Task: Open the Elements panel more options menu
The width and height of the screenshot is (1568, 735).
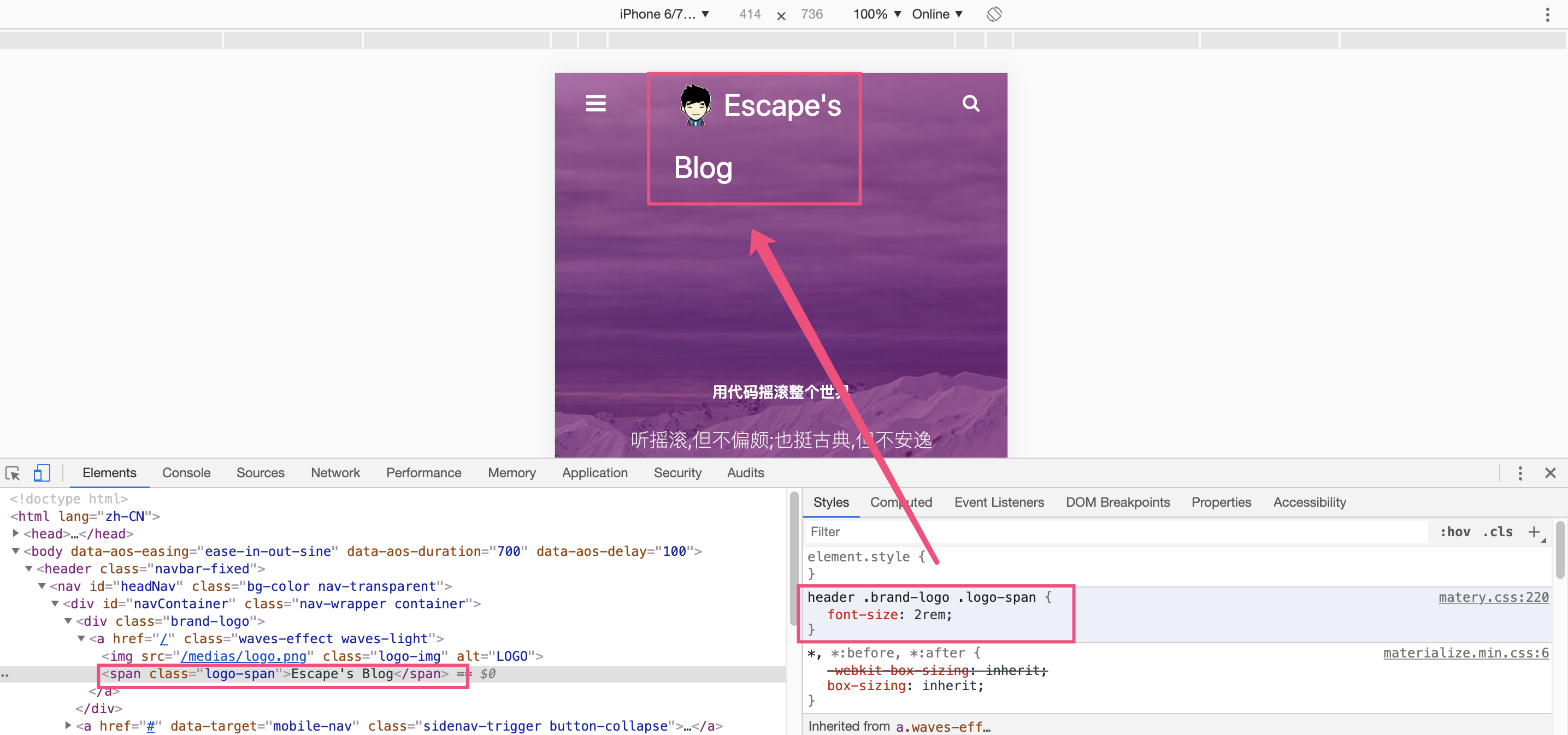Action: (x=1520, y=473)
